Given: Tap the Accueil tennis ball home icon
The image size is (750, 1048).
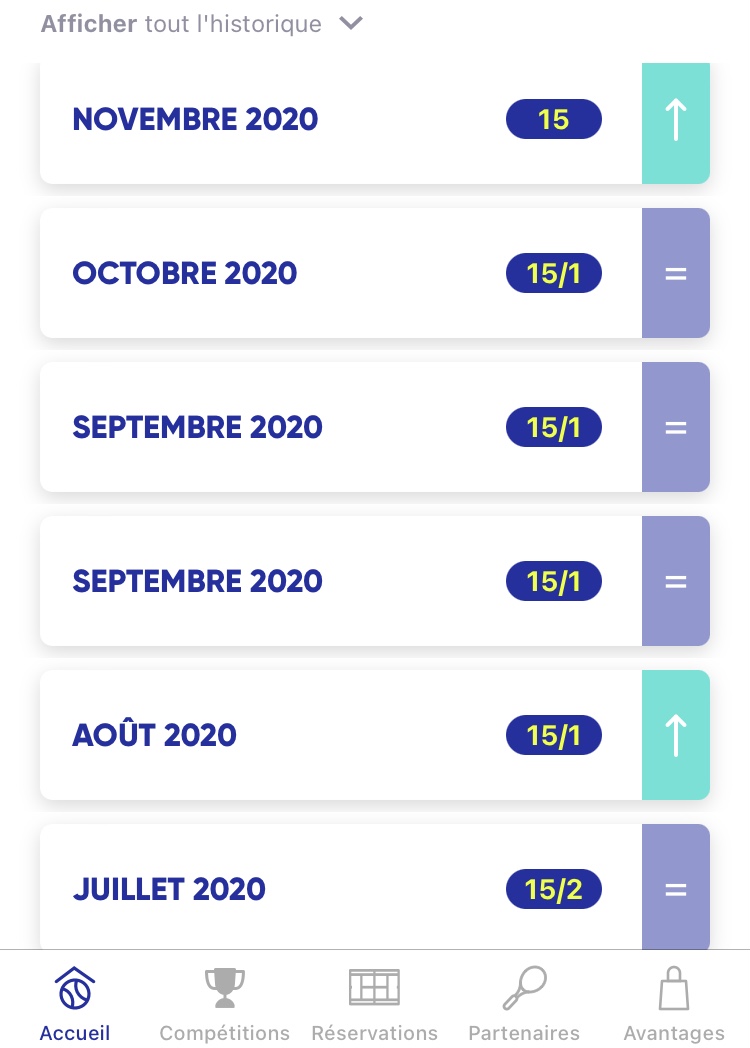Looking at the screenshot, I should [75, 988].
